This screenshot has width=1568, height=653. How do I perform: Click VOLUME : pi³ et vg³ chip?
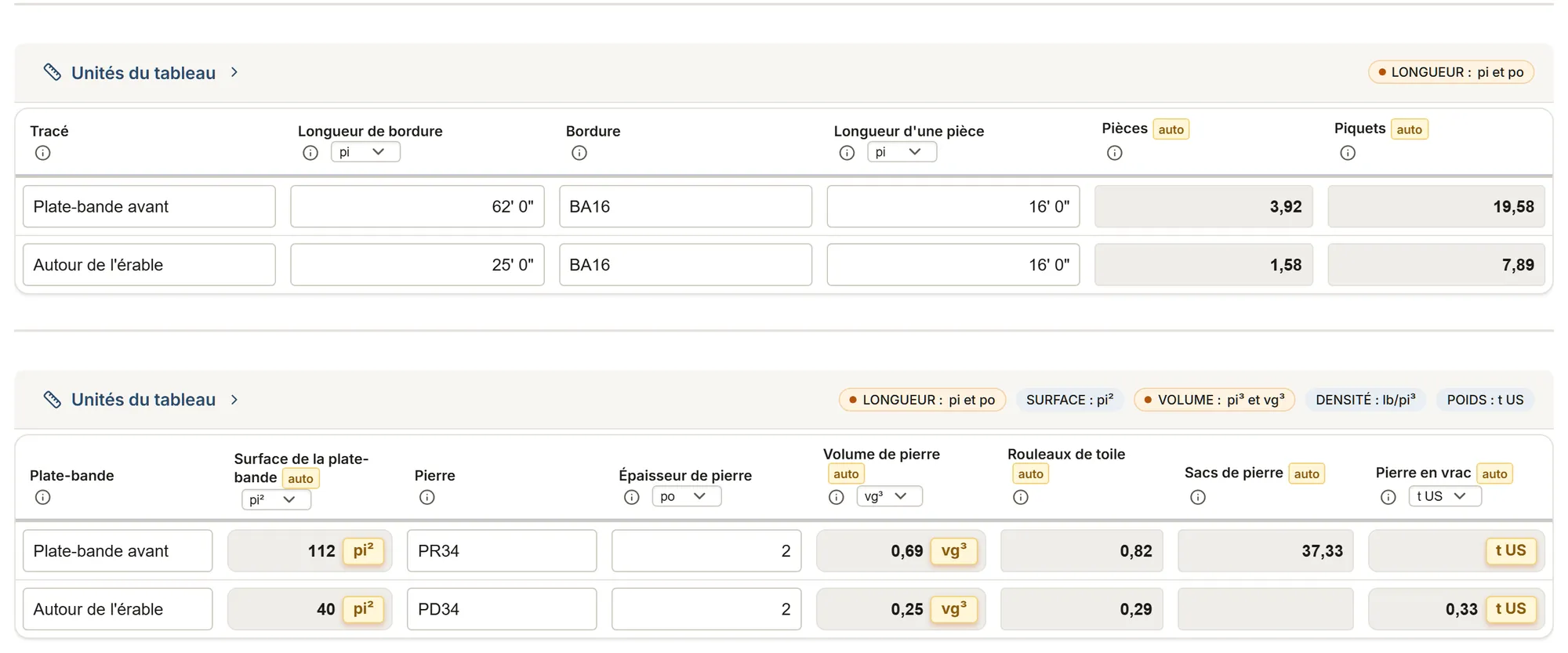[1214, 400]
